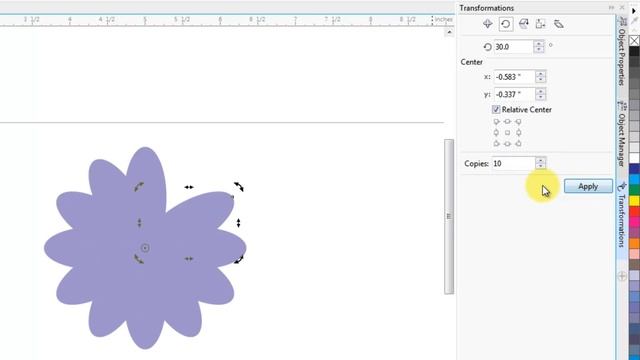Uncheck the Relative Center checkbox
Viewport: 640px width, 360px height.
pos(496,109)
